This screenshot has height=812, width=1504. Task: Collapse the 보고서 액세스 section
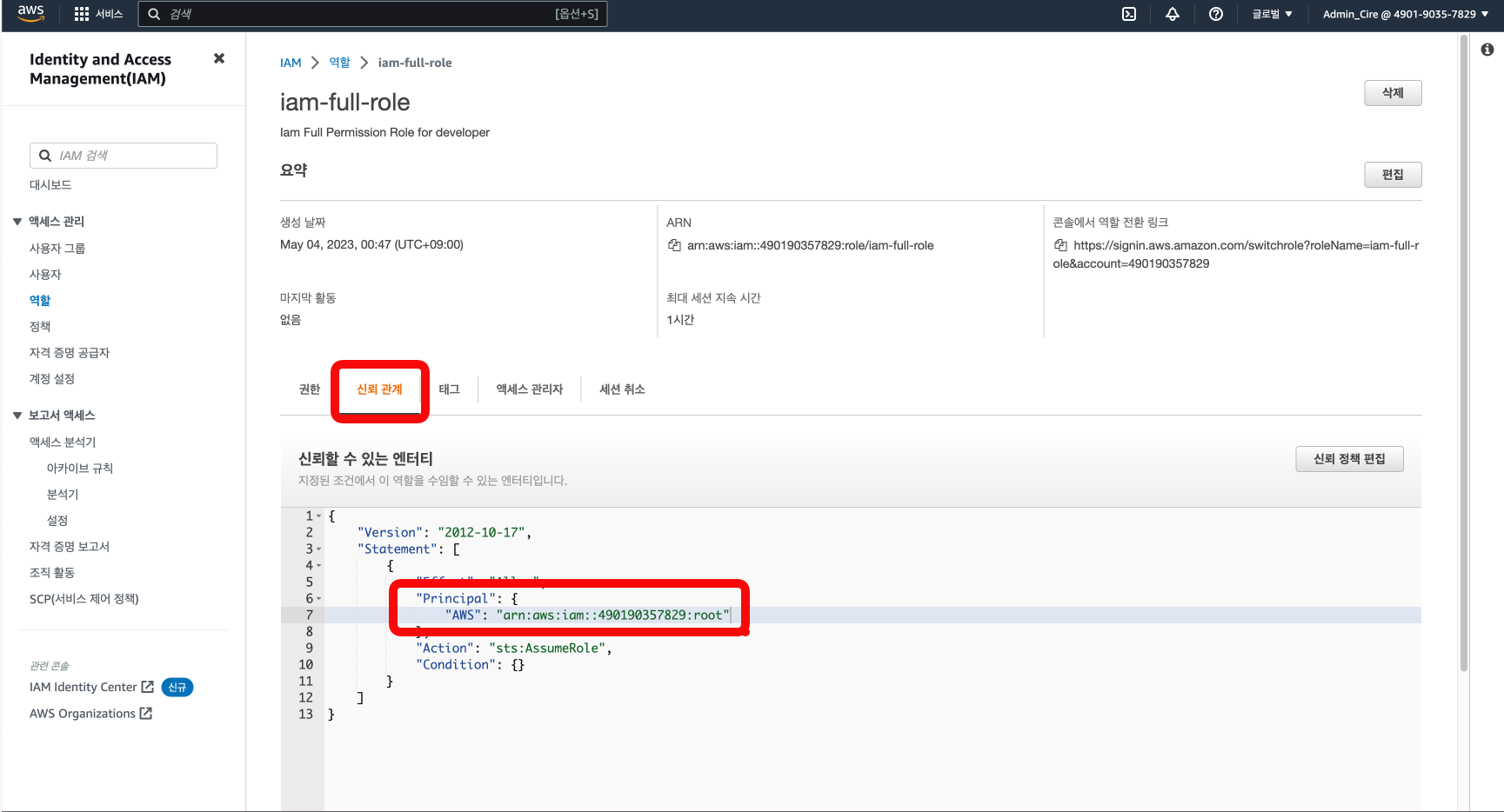(17, 416)
